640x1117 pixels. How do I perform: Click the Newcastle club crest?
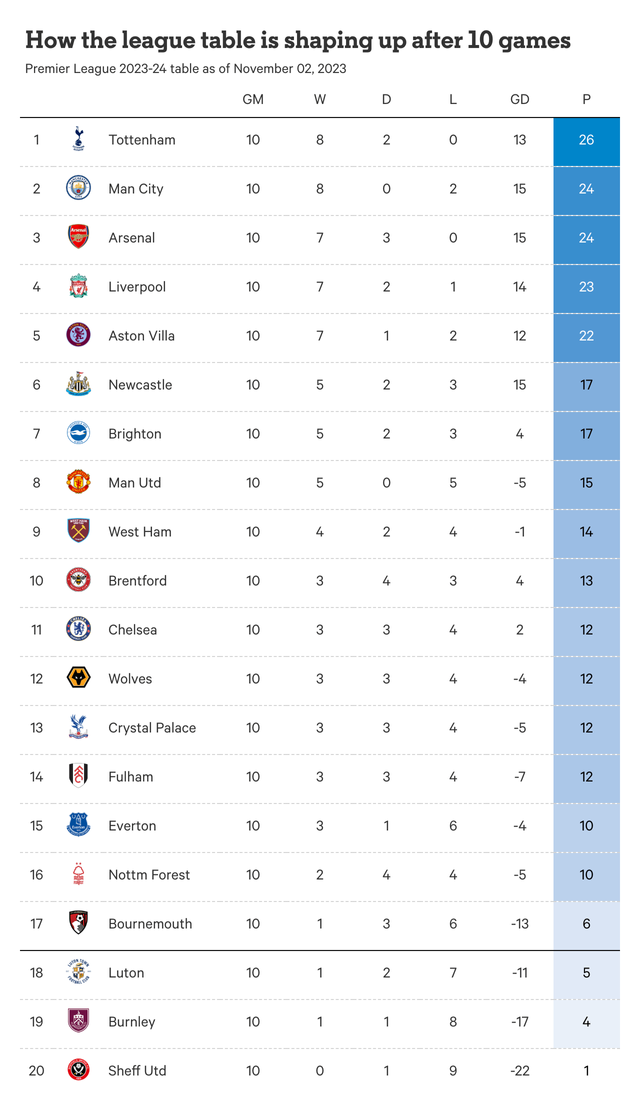[78, 384]
